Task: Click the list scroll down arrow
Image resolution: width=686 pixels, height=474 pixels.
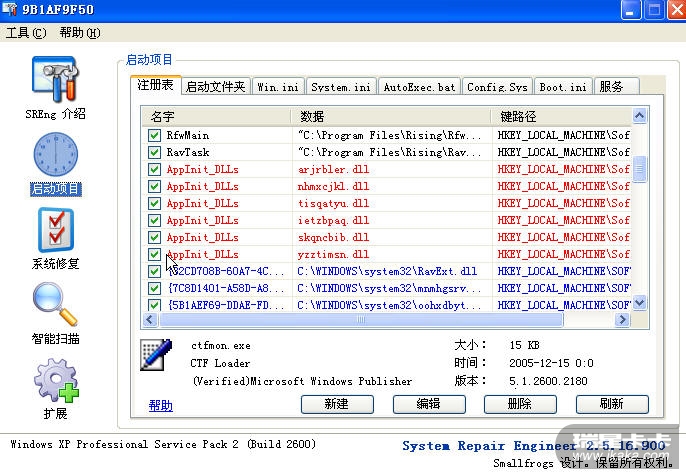Action: click(639, 303)
